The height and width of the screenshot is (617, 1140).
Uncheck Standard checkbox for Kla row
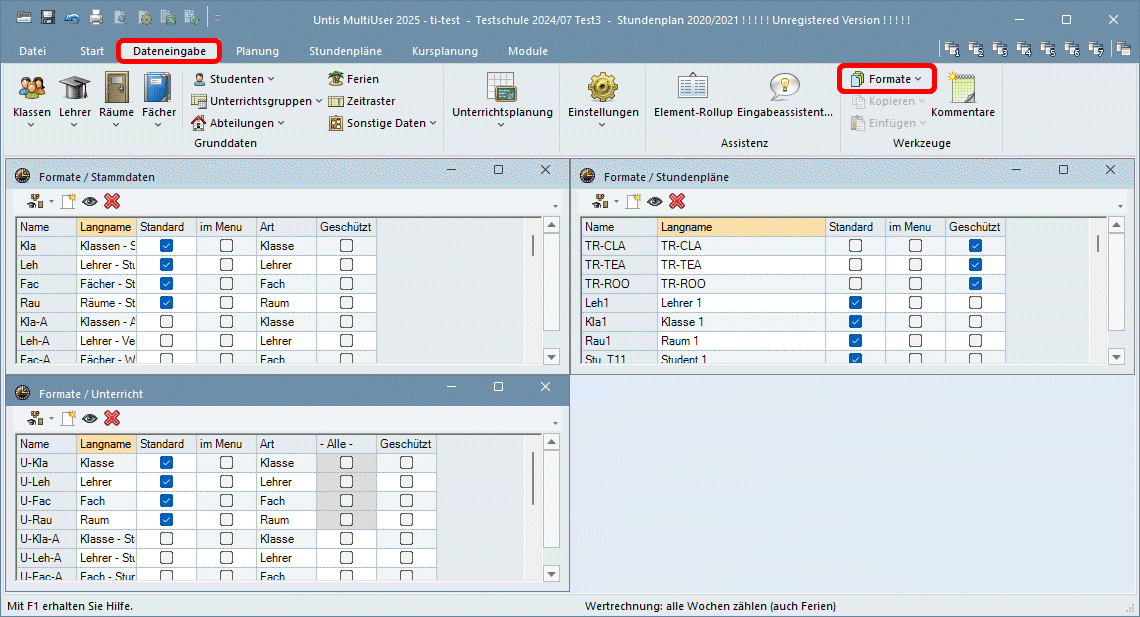coord(167,246)
